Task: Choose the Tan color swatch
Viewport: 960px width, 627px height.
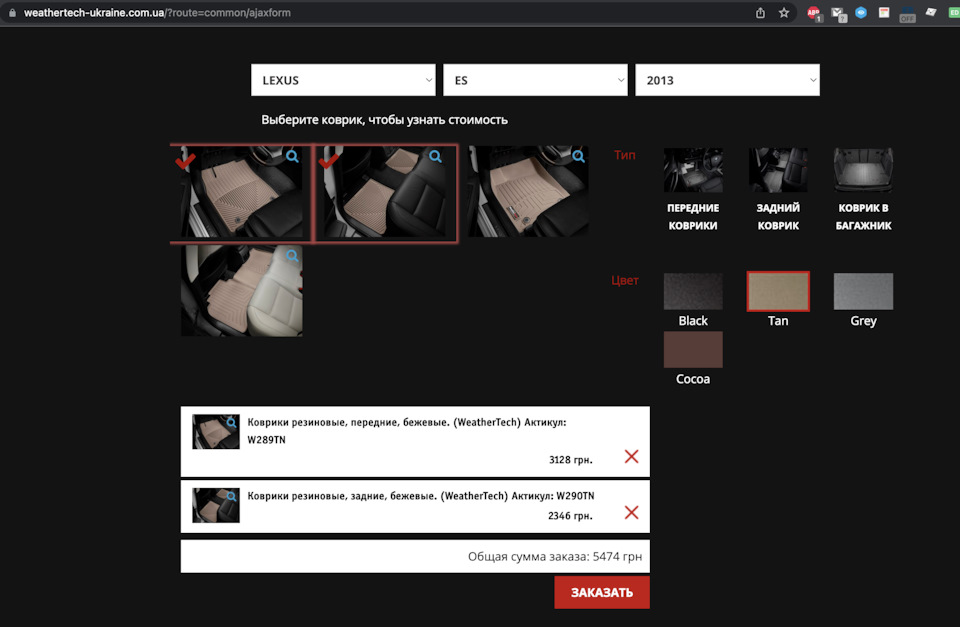Action: pos(778,291)
